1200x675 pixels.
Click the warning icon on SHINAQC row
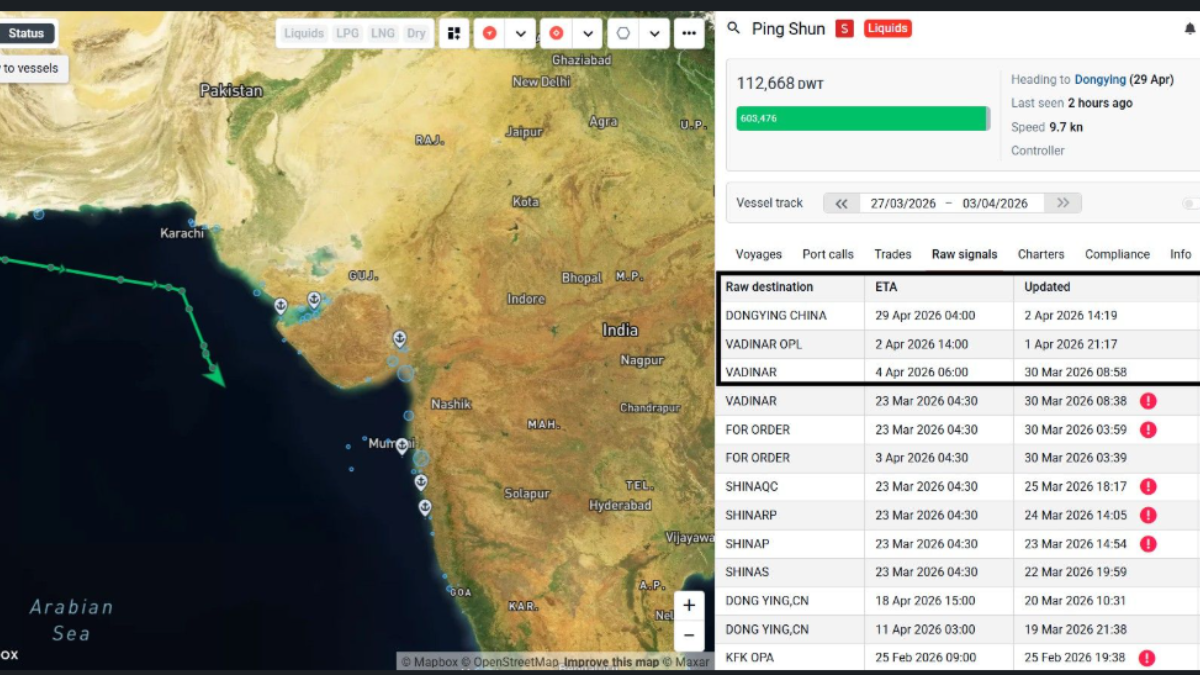[1148, 487]
